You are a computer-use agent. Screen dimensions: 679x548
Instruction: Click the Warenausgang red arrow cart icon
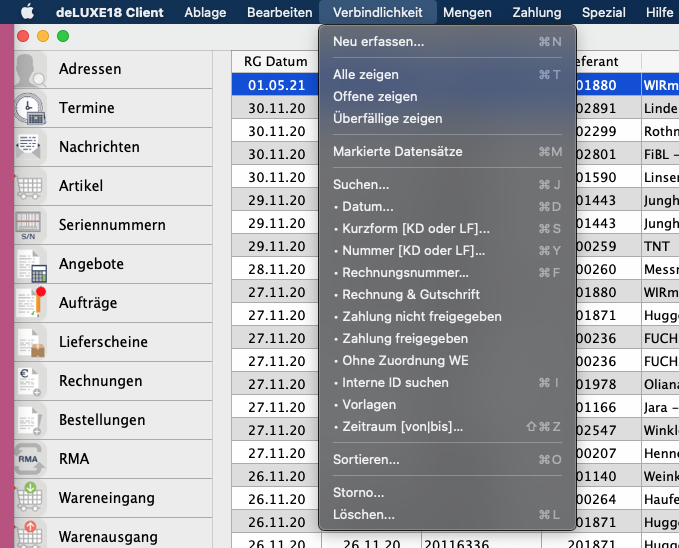(x=30, y=535)
